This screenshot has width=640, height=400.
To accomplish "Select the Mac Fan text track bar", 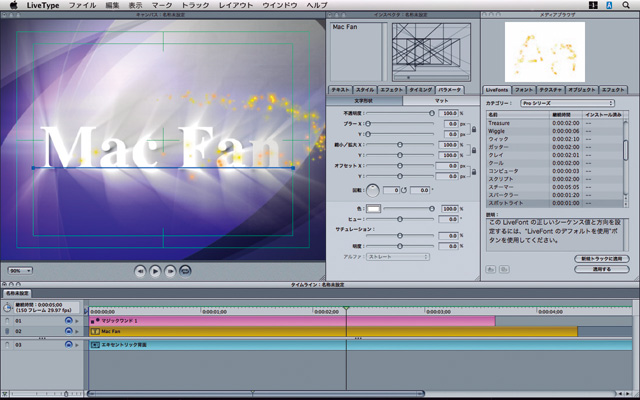I will pyautogui.click(x=333, y=331).
